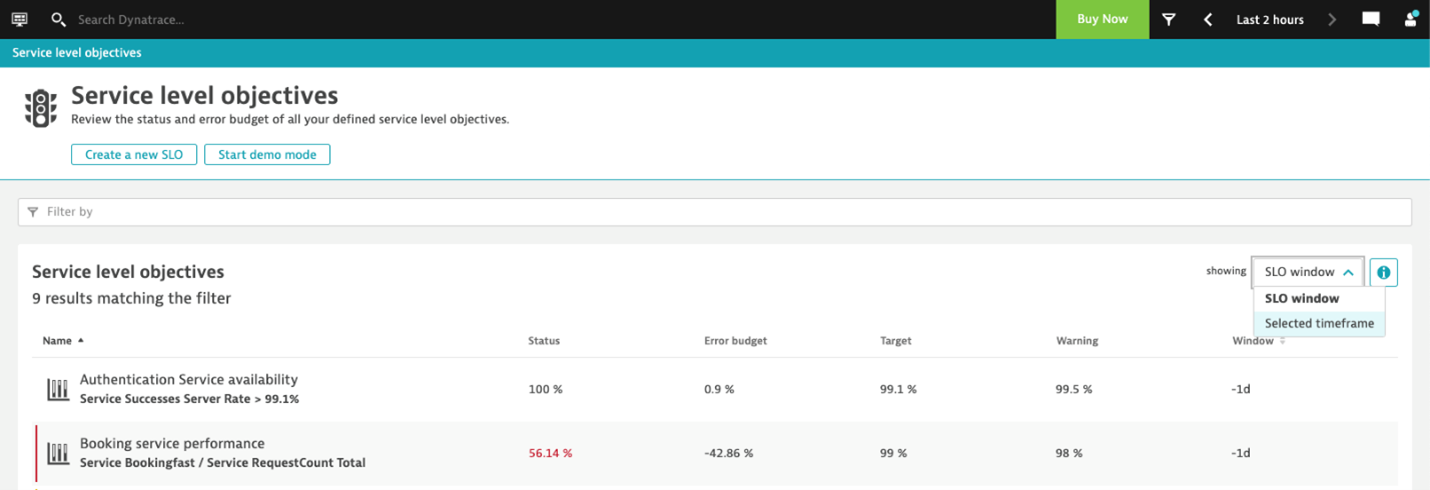Click Create a new SLO

(x=134, y=155)
